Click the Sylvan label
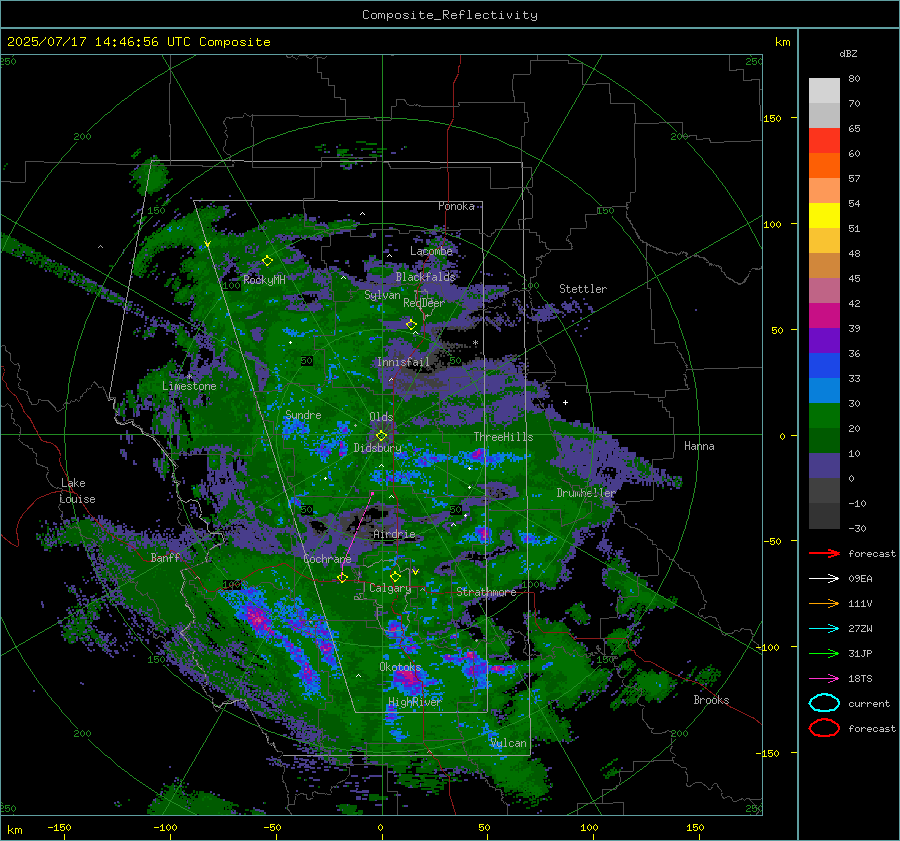The height and width of the screenshot is (841, 900). pos(382,295)
